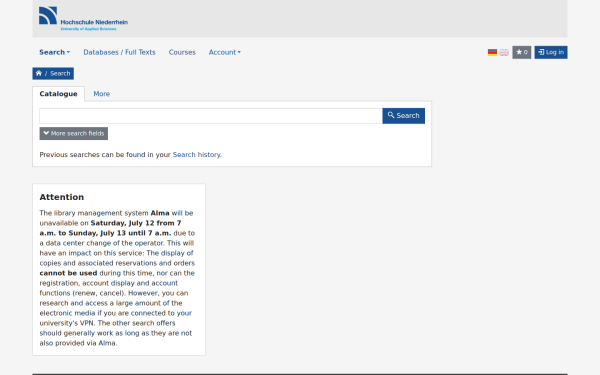Click the Log in button
Screen dimensions: 600x375
[x=551, y=52]
